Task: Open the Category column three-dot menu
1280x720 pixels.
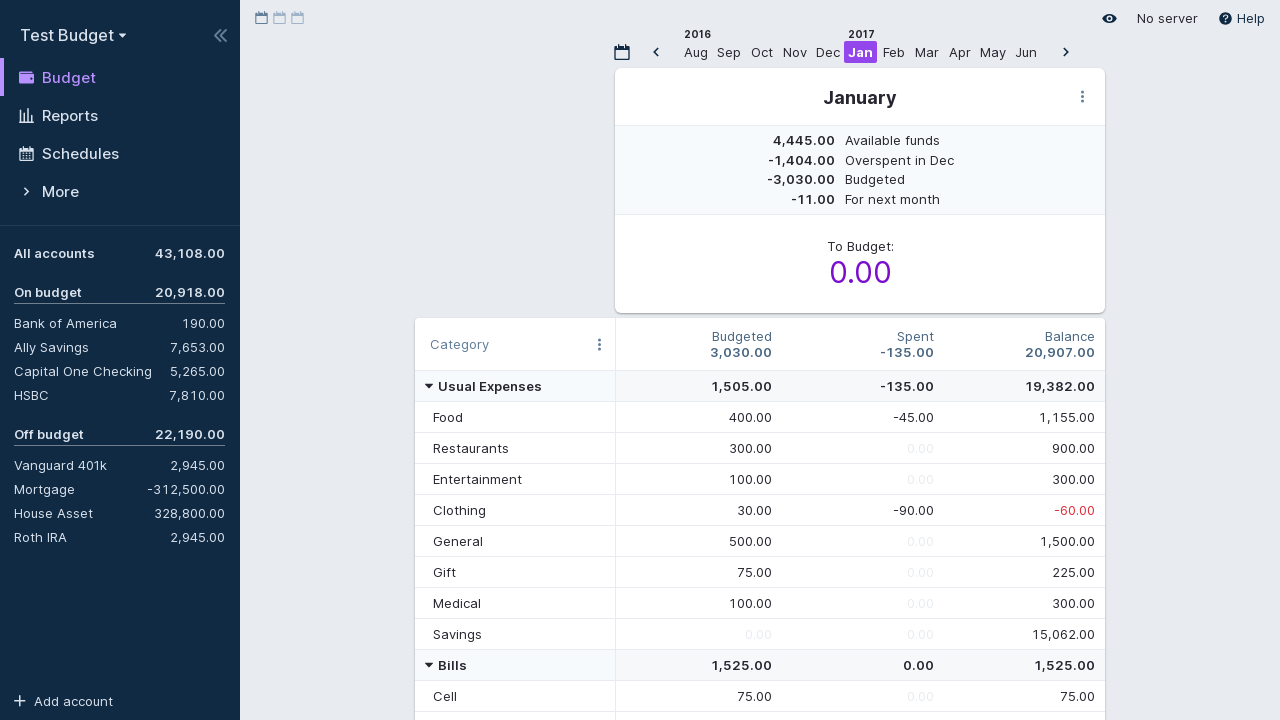Action: [x=599, y=345]
